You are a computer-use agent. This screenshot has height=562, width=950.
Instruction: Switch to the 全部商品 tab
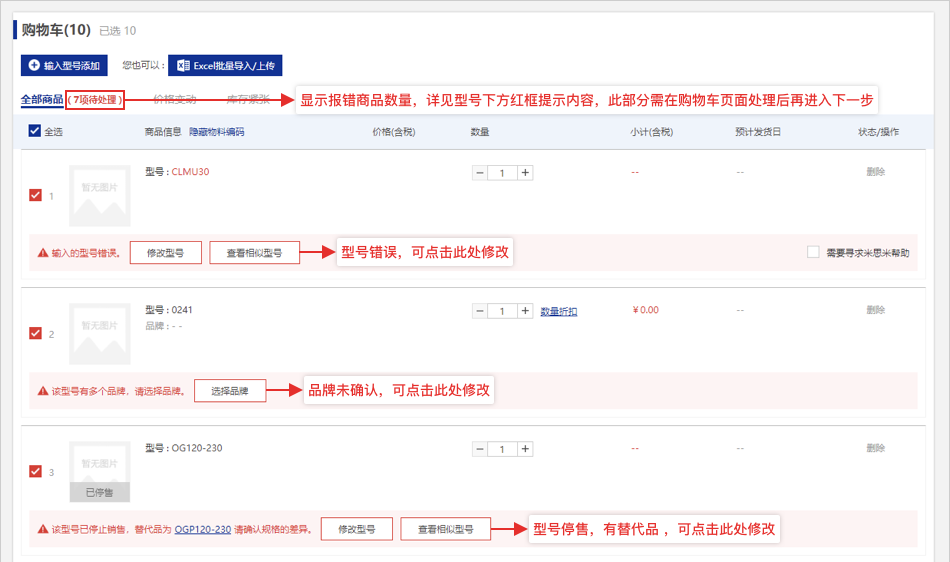[41, 100]
